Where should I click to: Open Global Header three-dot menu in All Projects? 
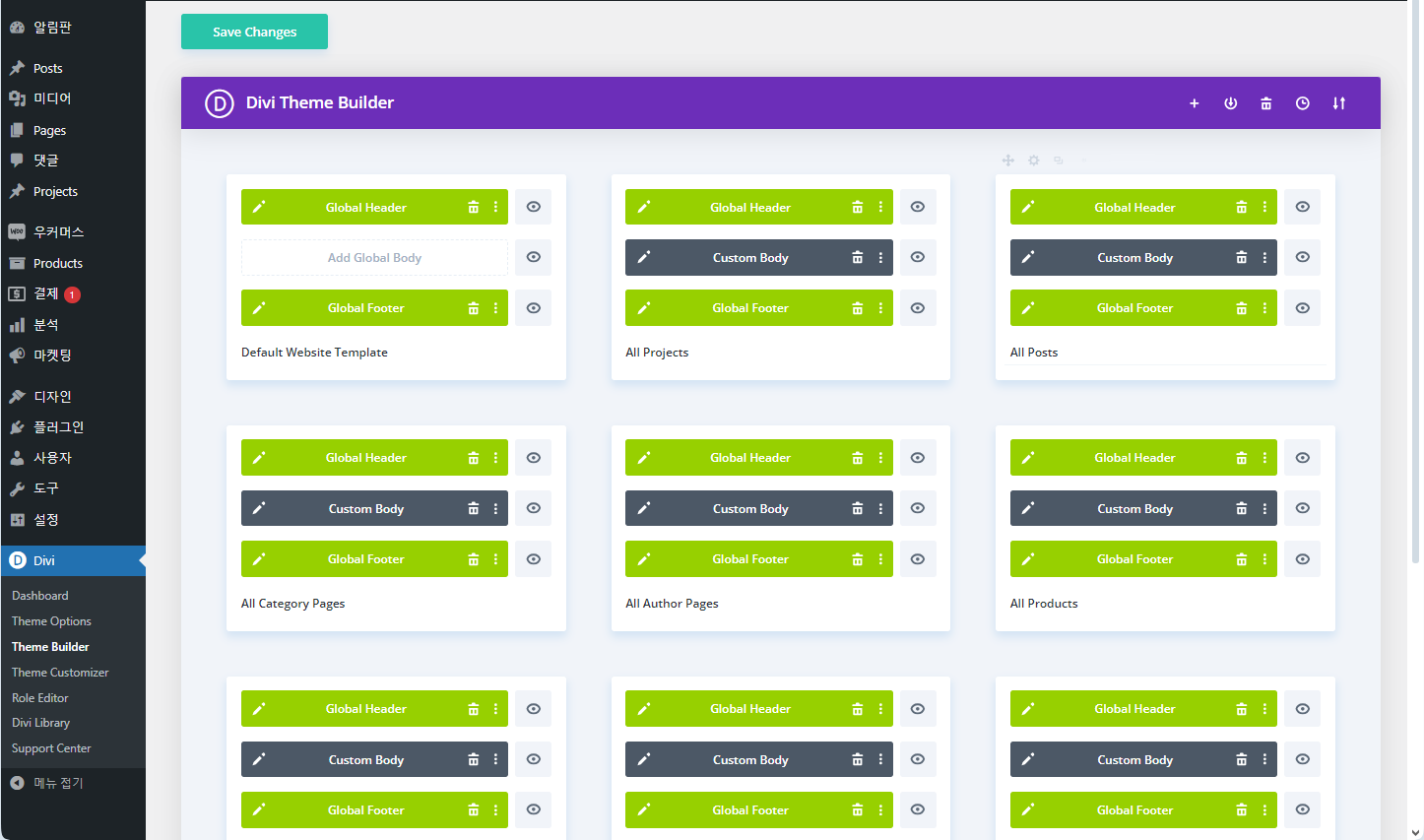coord(880,207)
